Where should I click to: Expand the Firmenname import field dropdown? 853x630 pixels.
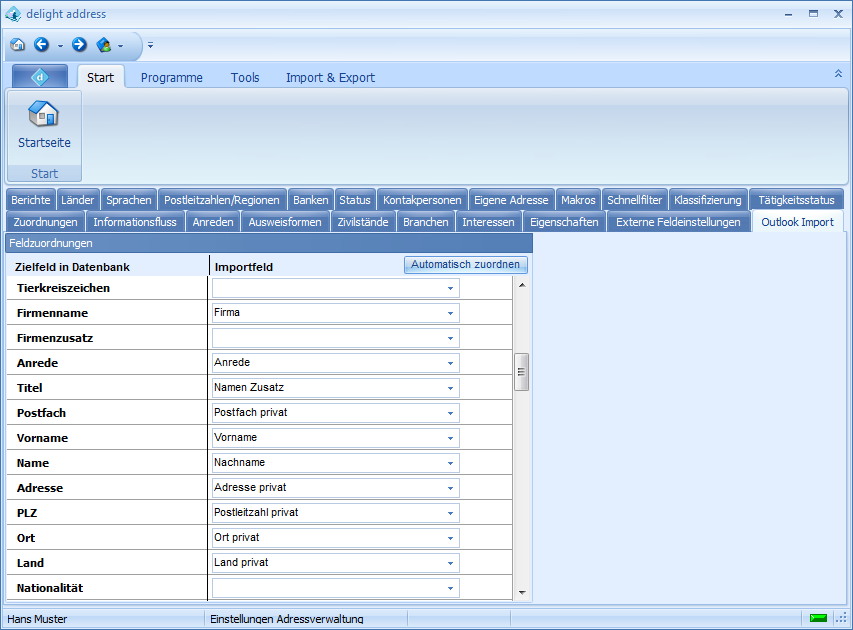[450, 313]
